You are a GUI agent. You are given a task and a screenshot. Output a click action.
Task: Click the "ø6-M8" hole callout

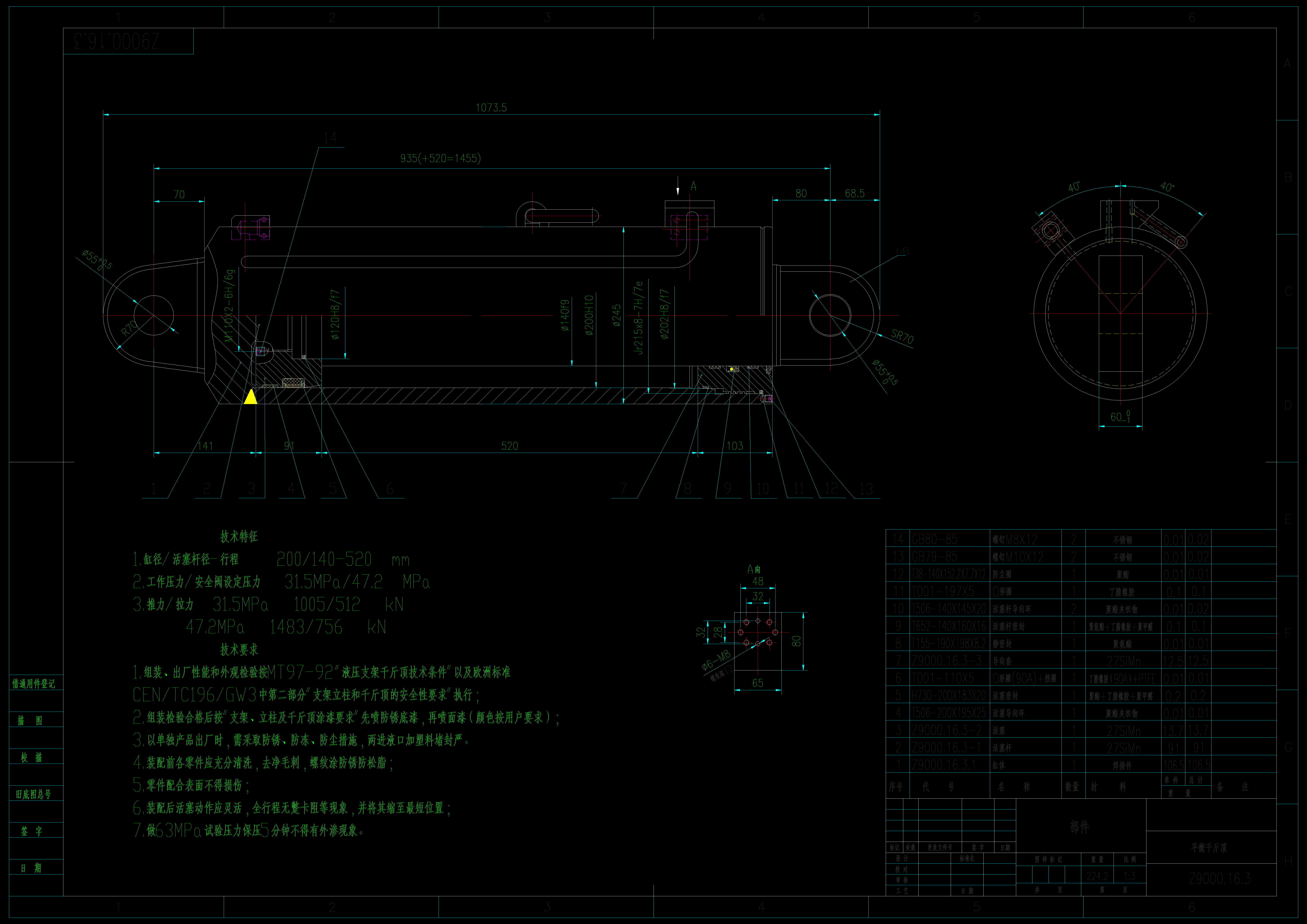716,660
